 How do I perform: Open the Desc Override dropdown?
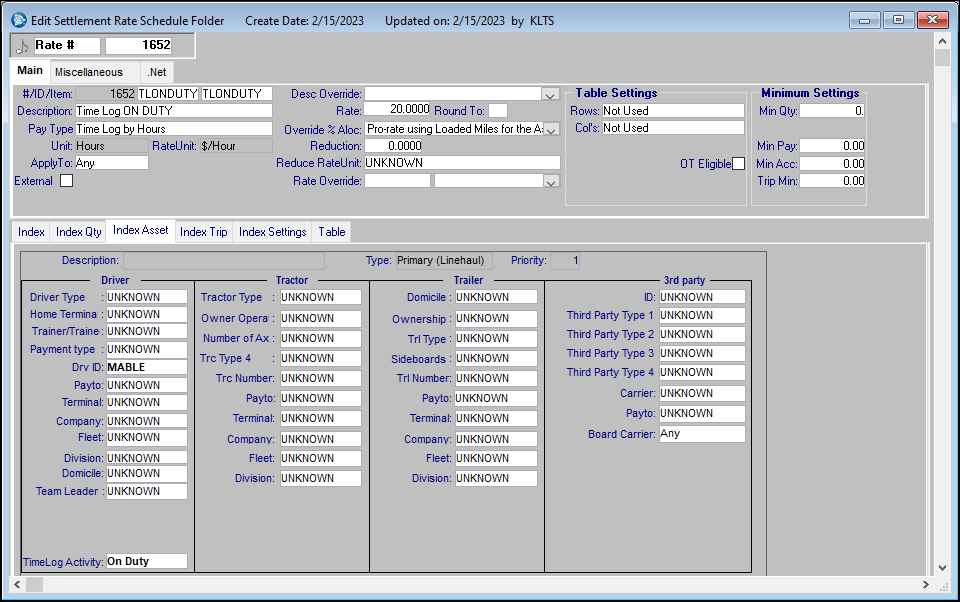550,94
